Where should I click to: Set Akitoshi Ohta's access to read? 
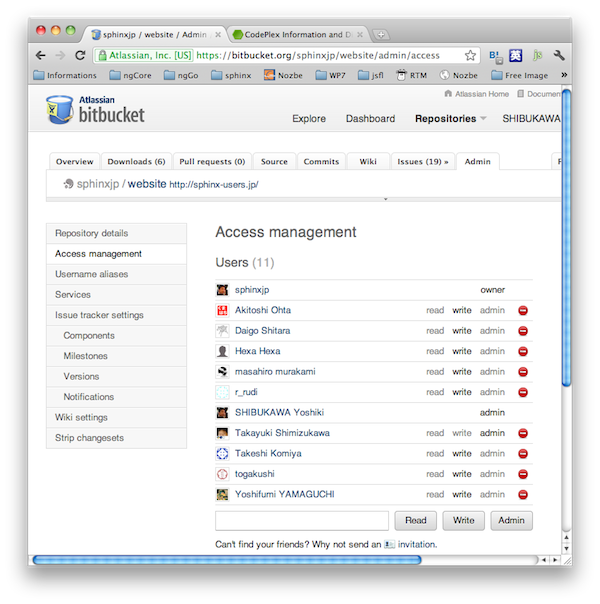tap(435, 310)
